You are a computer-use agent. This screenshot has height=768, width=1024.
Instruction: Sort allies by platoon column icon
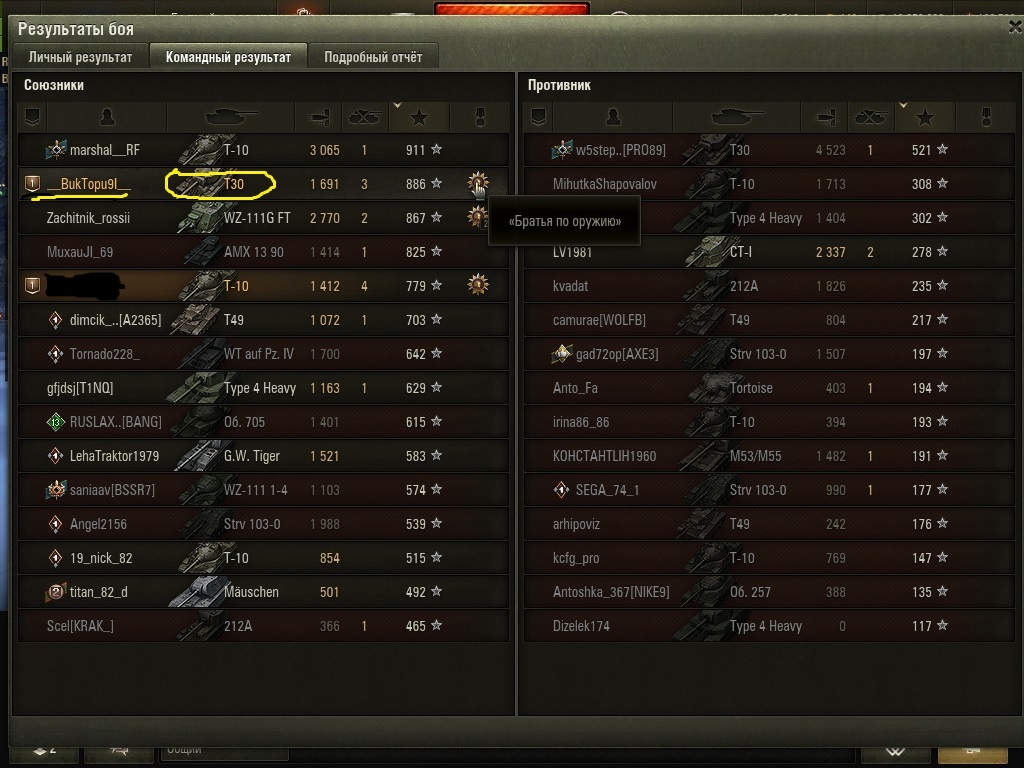pyautogui.click(x=32, y=118)
